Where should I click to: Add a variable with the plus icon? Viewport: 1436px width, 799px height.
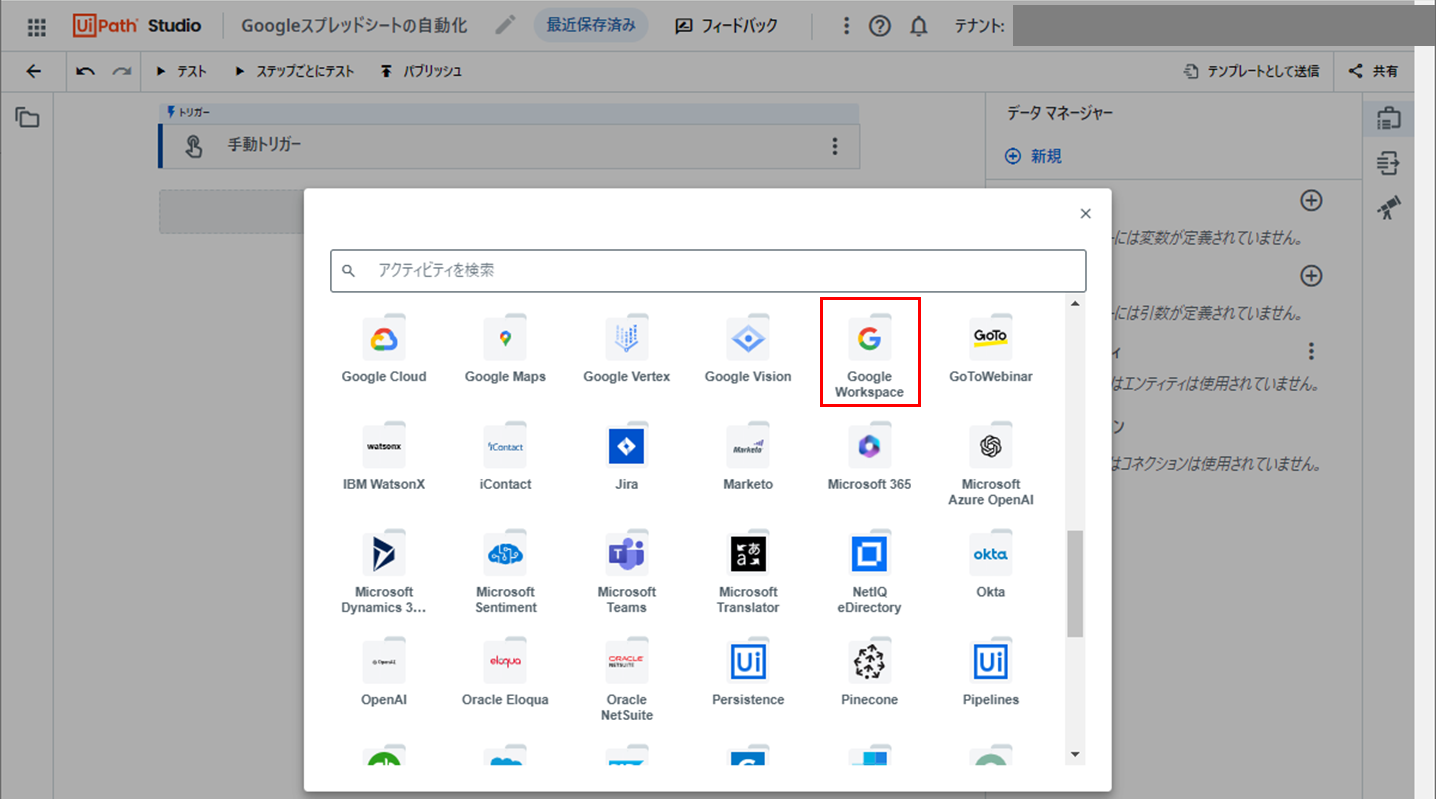pyautogui.click(x=1311, y=200)
